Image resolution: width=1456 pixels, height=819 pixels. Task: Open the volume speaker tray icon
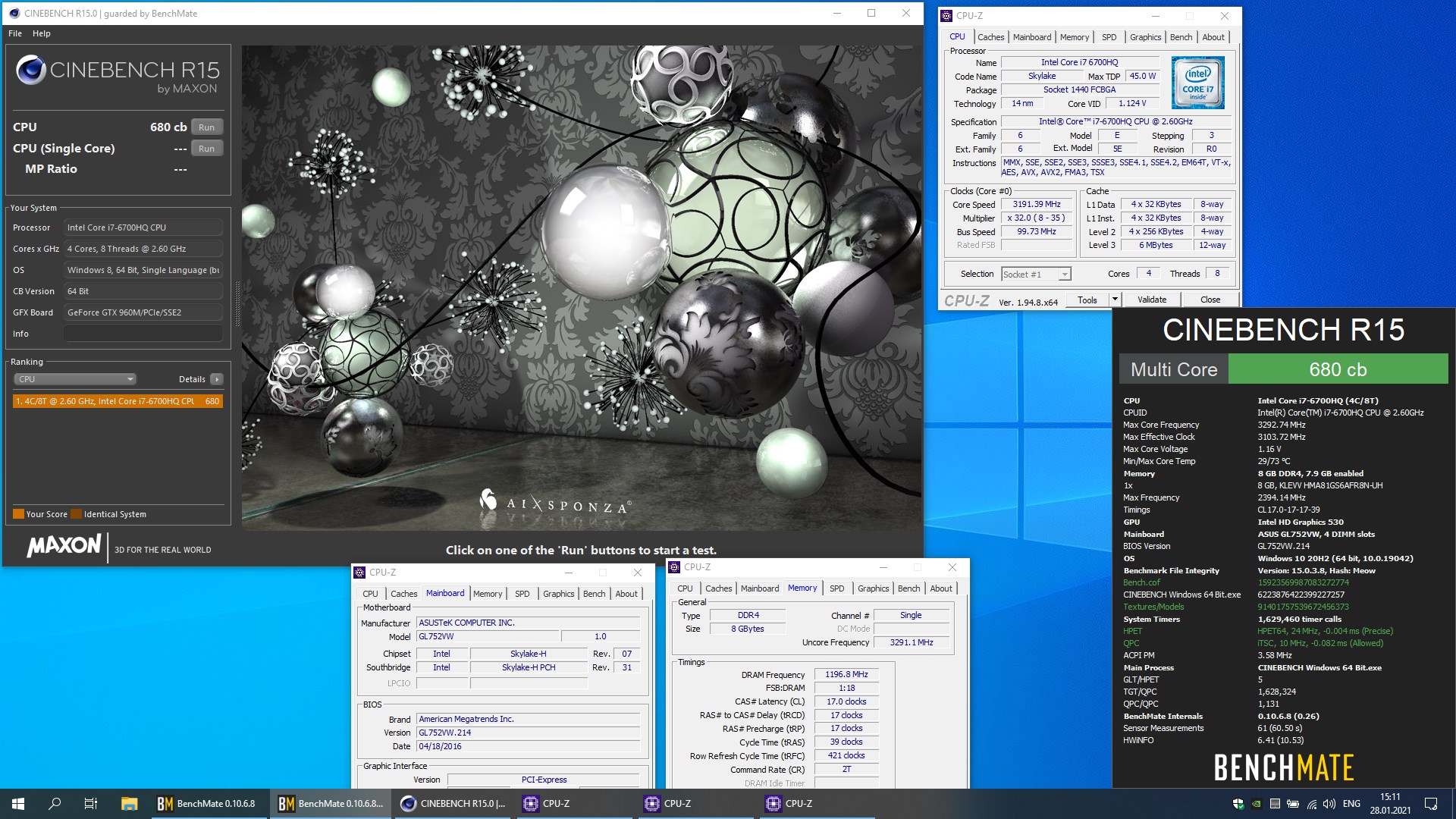click(x=1329, y=804)
